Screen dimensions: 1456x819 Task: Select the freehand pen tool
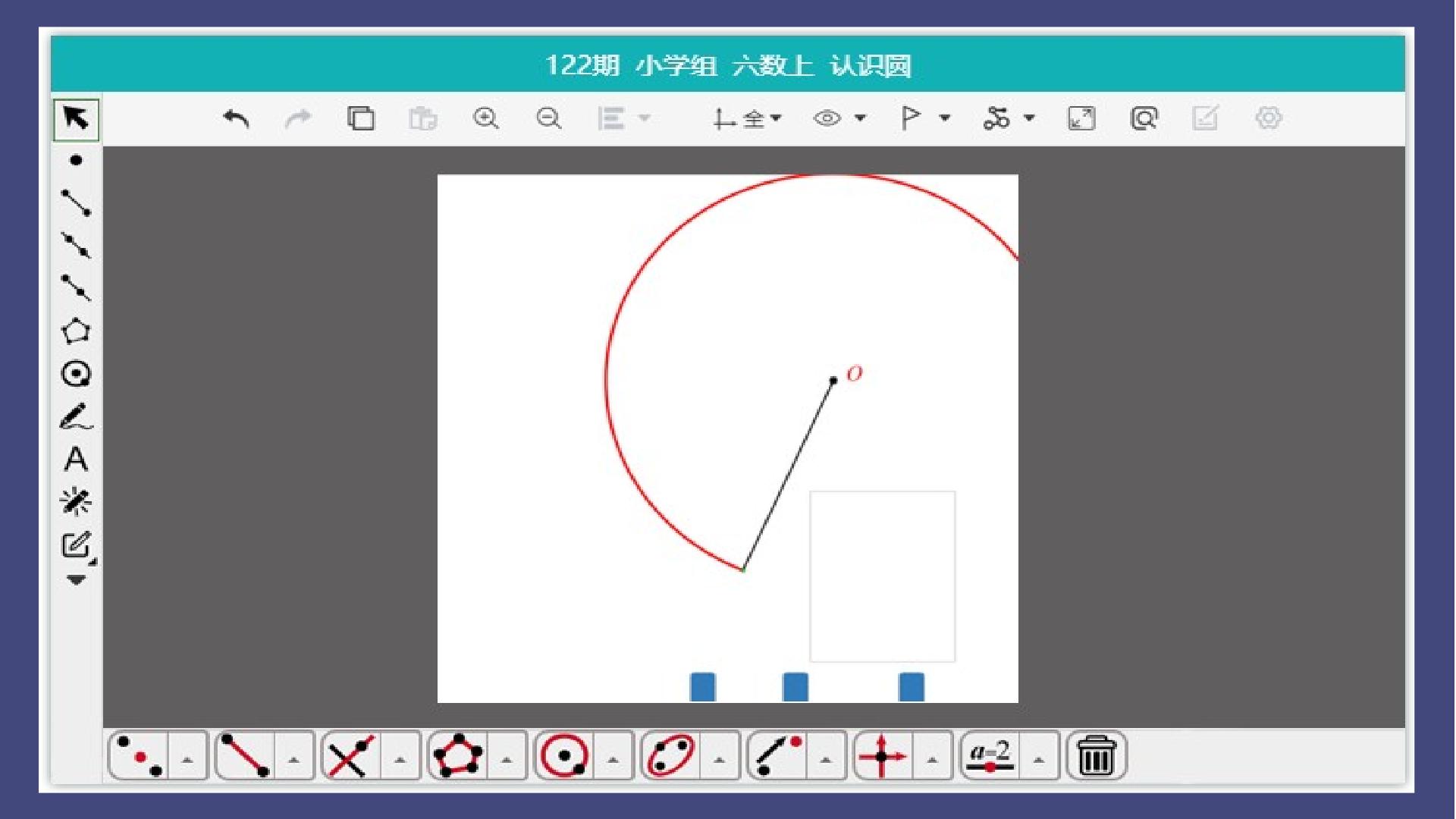[x=76, y=417]
